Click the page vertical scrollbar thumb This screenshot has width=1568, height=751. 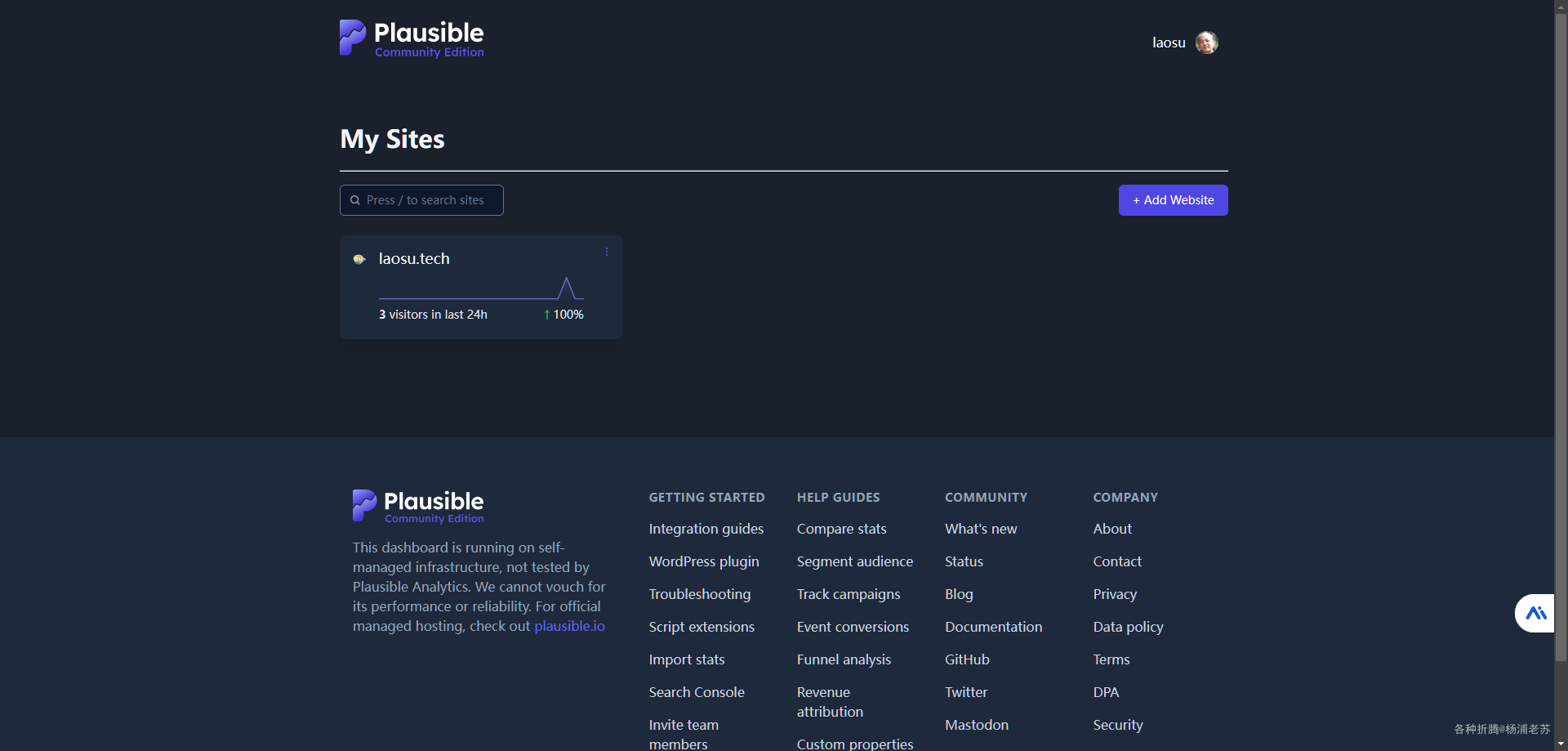[x=1561, y=338]
